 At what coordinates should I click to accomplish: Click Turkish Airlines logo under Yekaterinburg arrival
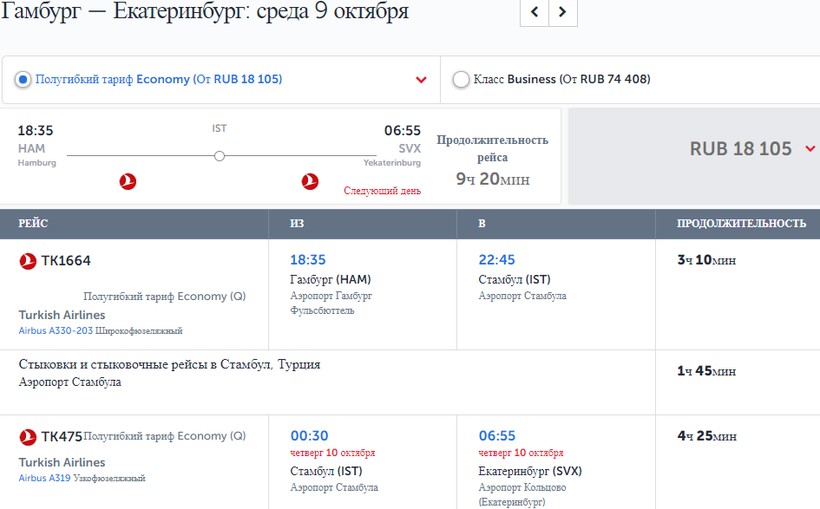tap(310, 181)
